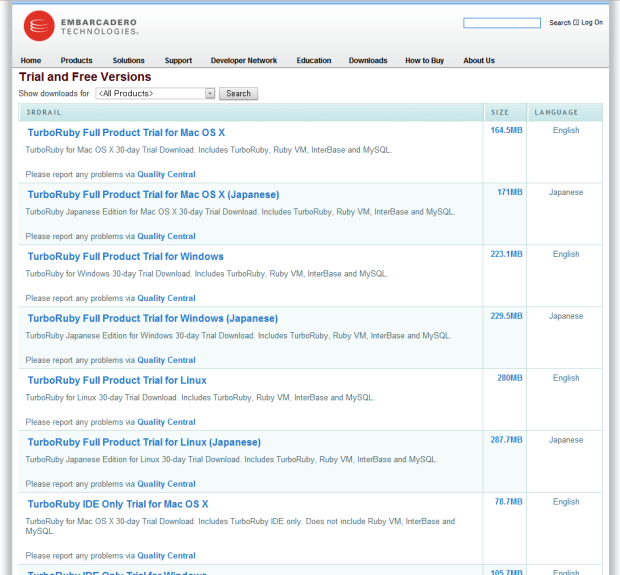This screenshot has height=575, width=620.
Task: Click the small icon between Search and Log On
Action: [576, 23]
